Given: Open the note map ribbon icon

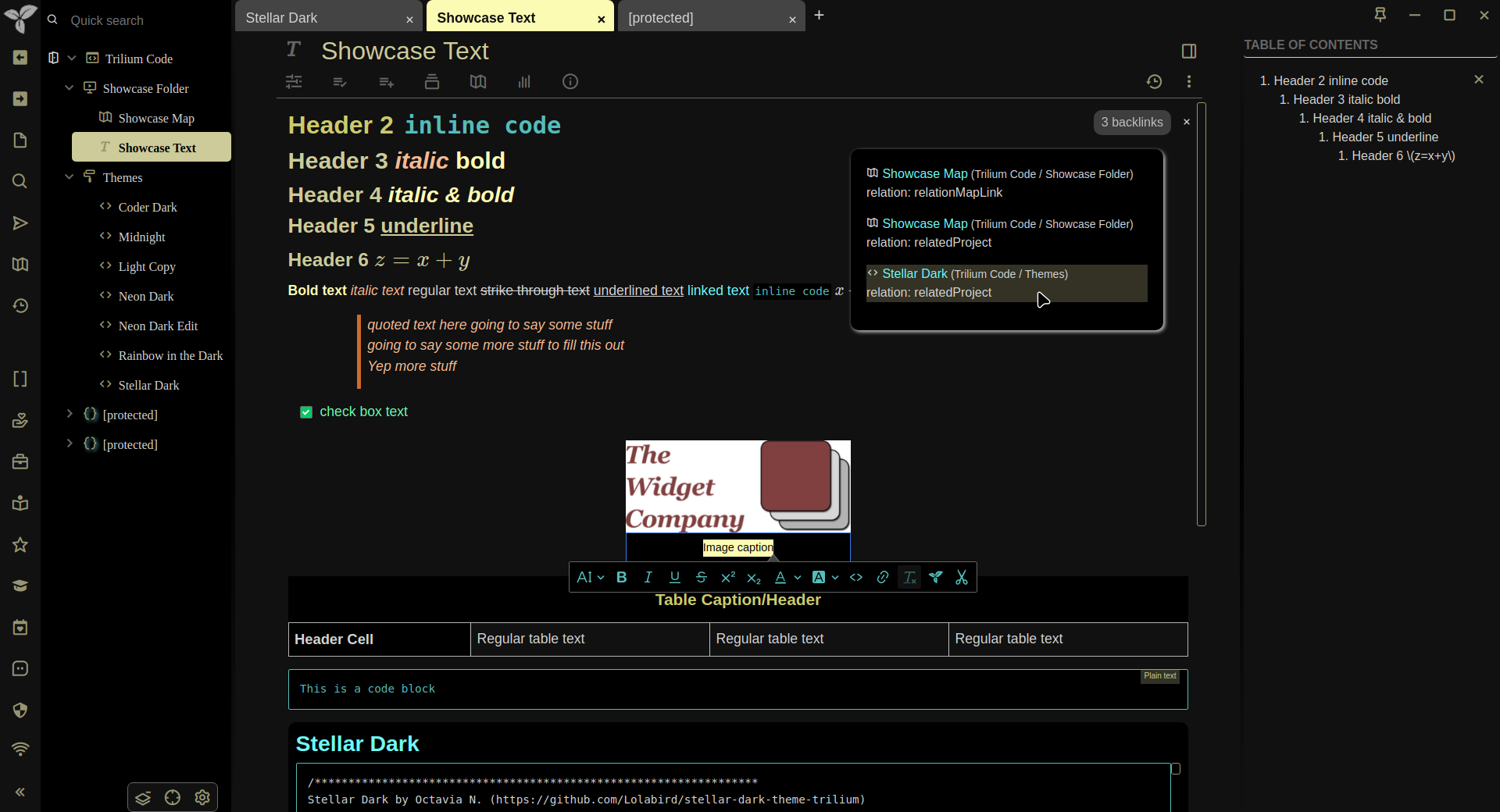Looking at the screenshot, I should tap(478, 81).
